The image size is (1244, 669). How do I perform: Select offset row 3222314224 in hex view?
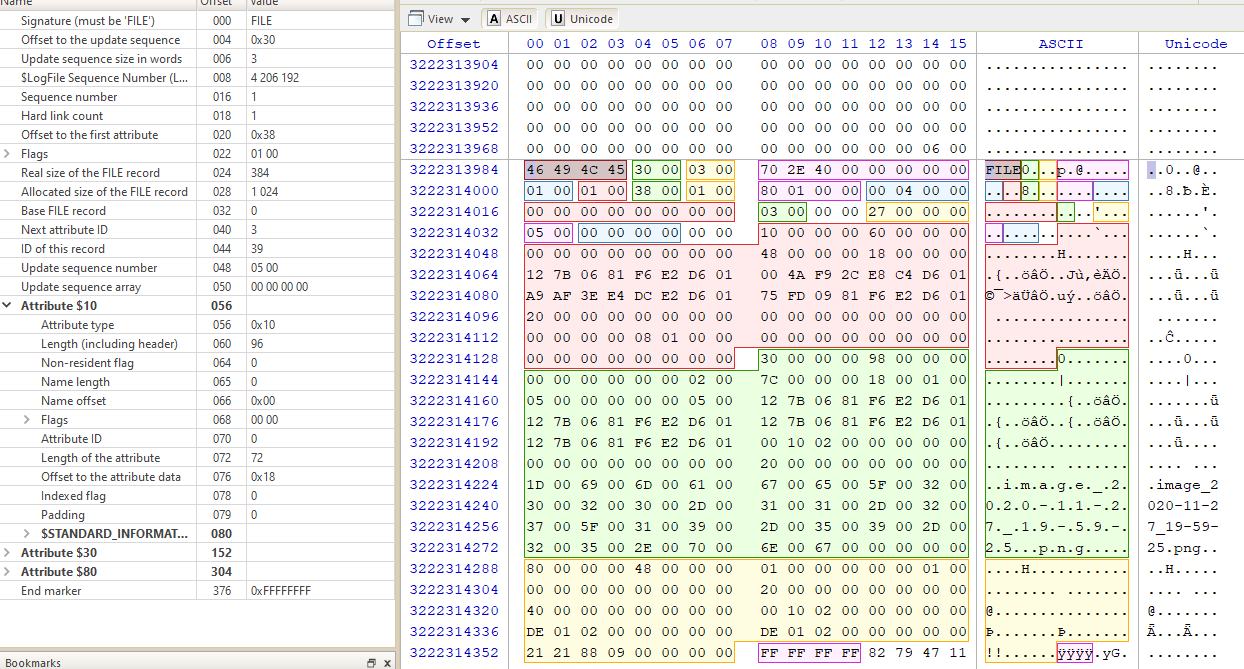pyautogui.click(x=453, y=486)
